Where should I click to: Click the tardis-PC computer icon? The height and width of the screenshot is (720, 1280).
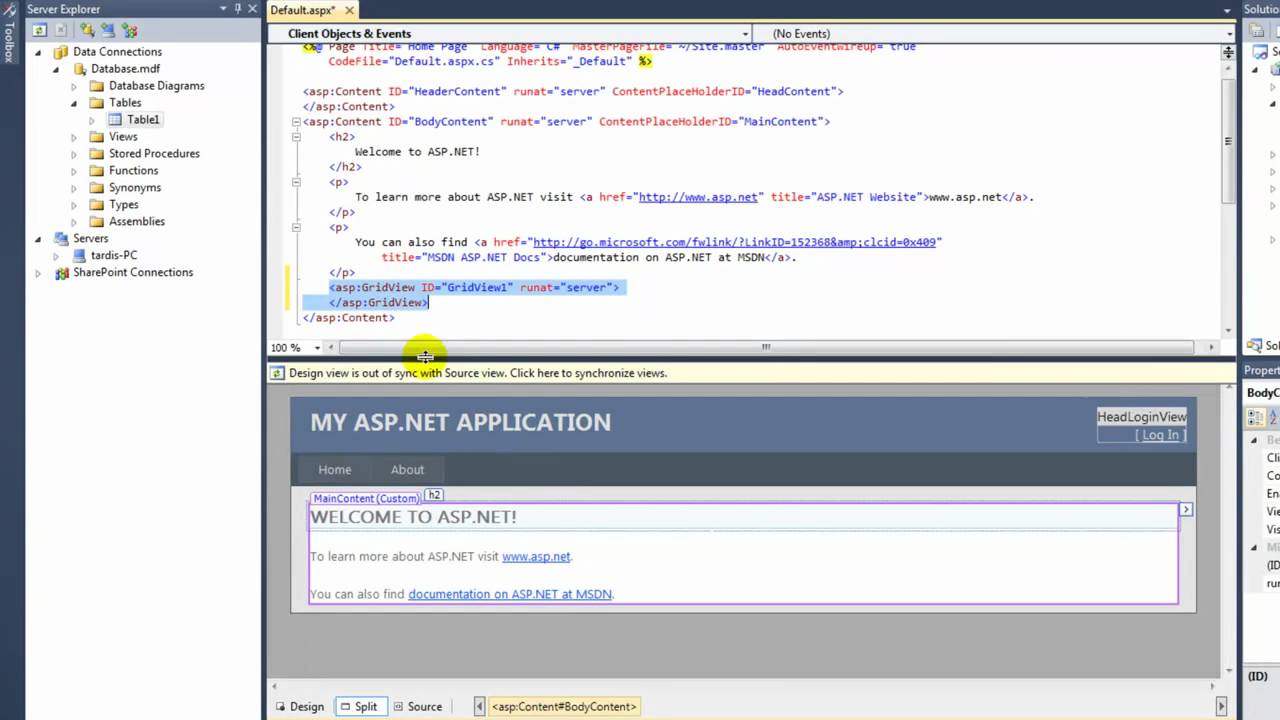click(79, 255)
